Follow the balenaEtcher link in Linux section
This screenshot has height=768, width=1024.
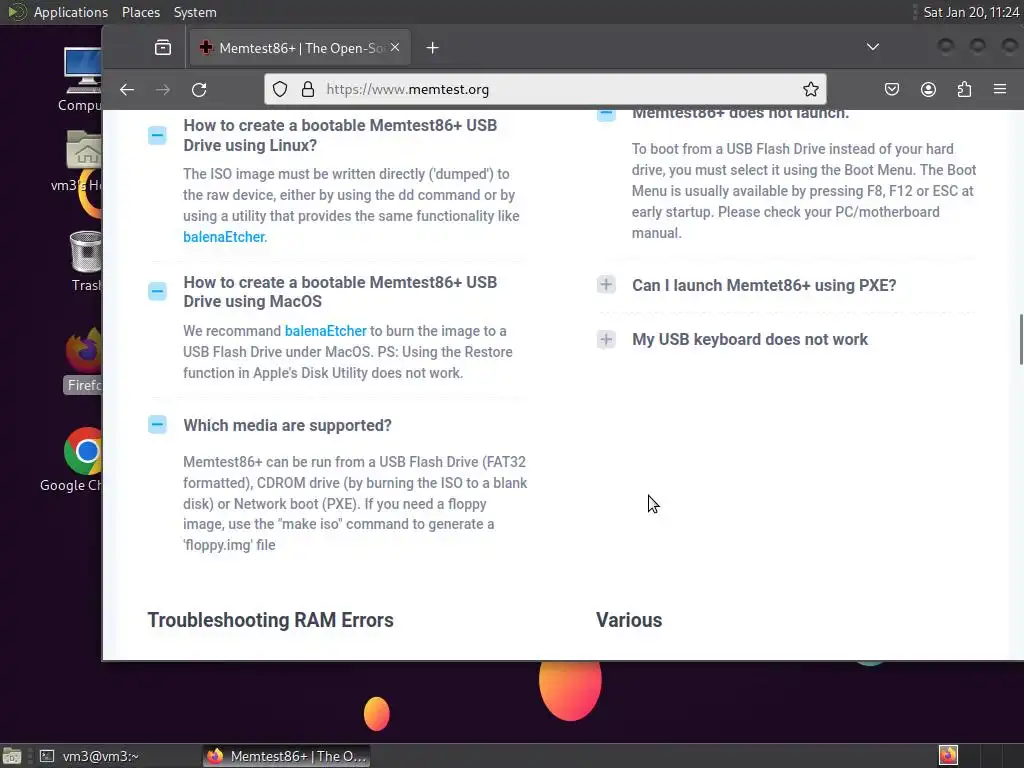click(x=224, y=236)
